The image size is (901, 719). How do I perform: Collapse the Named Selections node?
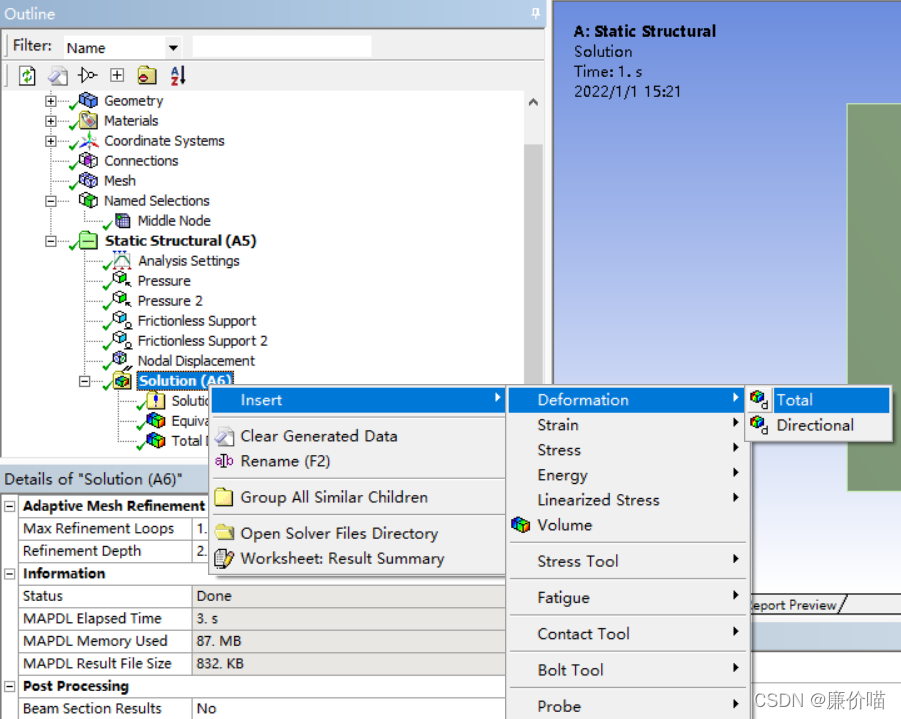(x=51, y=201)
